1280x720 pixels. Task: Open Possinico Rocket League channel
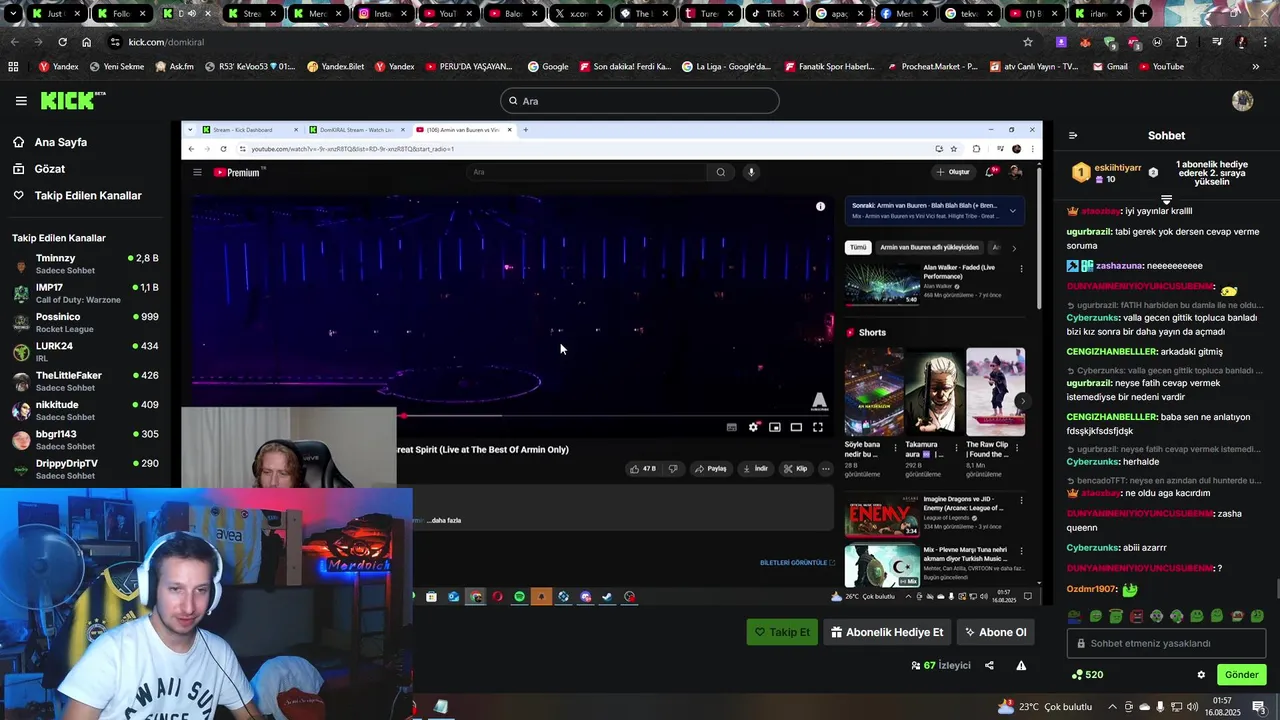click(x=85, y=322)
